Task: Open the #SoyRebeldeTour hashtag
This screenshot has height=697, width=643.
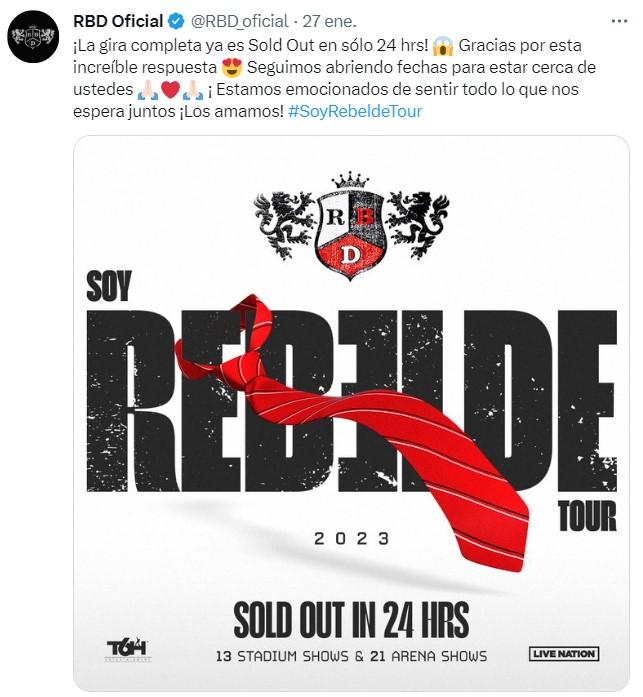Action: pyautogui.click(x=355, y=111)
